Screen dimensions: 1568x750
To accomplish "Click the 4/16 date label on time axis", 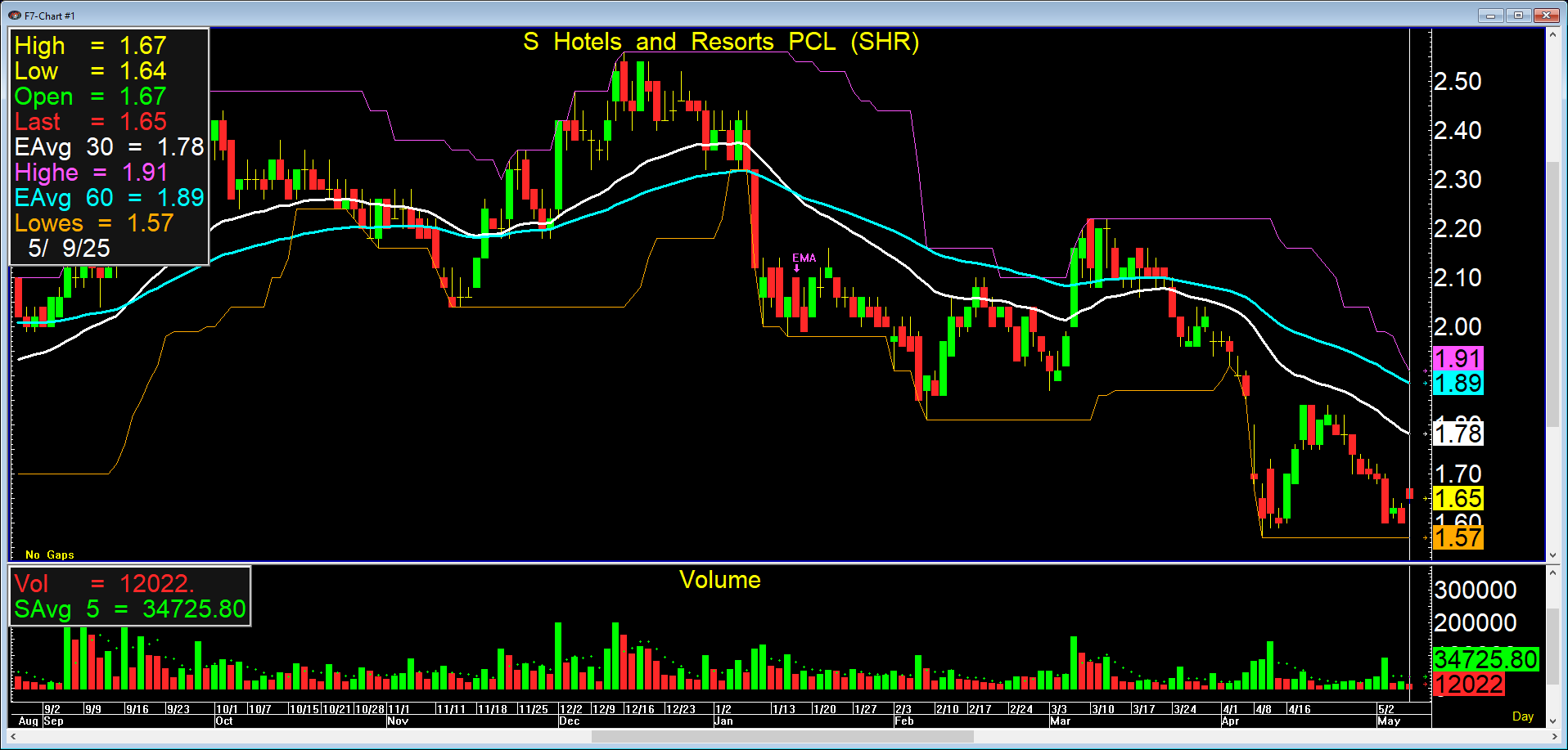I will tap(1300, 709).
